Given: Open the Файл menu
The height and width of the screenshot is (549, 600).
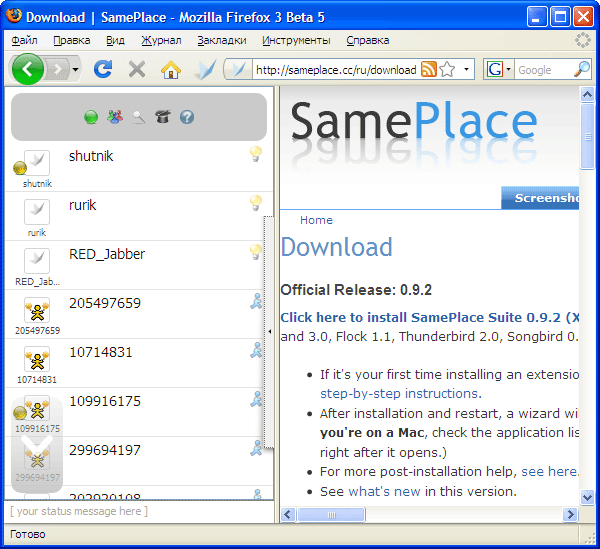Looking at the screenshot, I should click(24, 40).
